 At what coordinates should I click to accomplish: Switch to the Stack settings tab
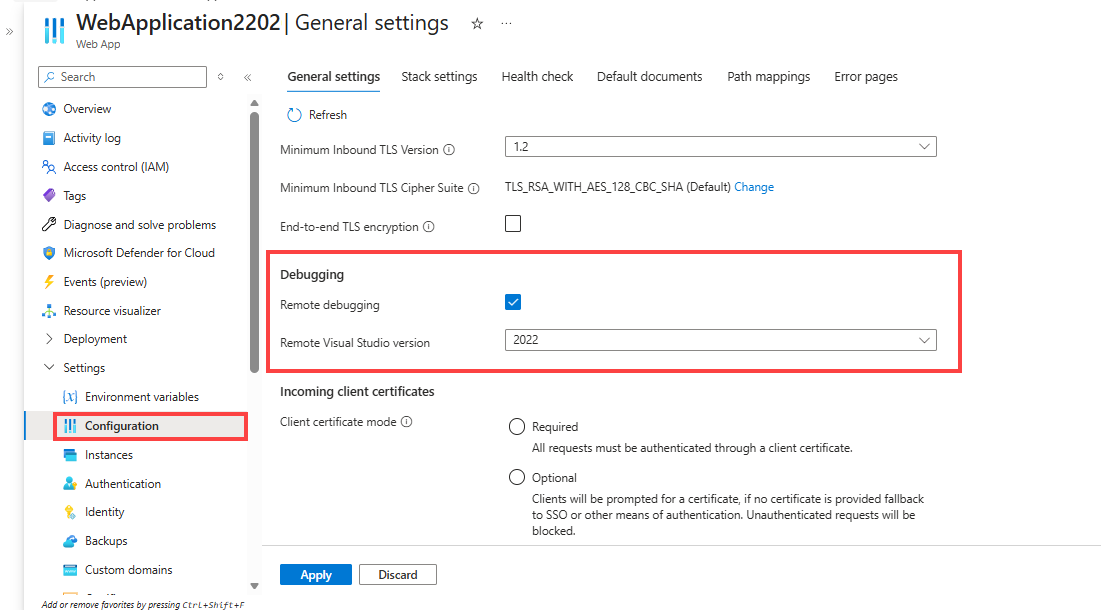click(439, 76)
